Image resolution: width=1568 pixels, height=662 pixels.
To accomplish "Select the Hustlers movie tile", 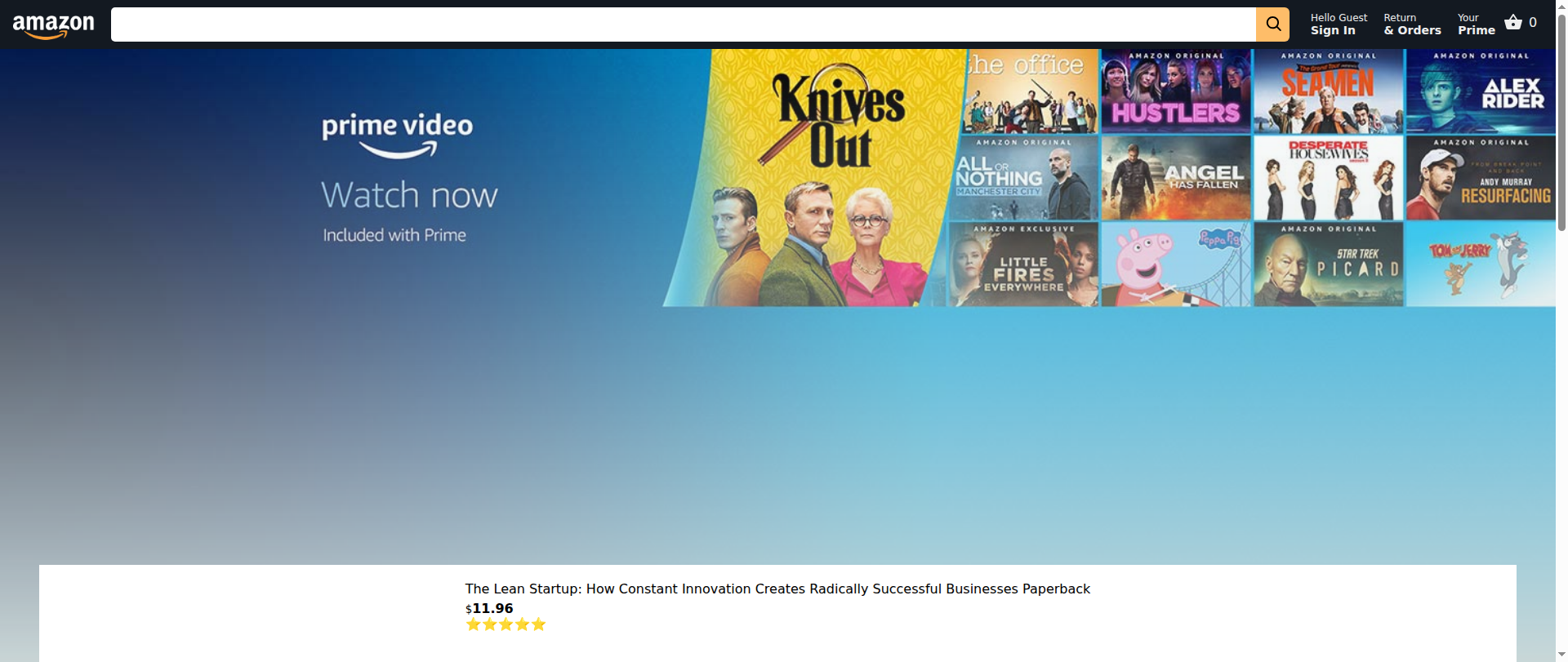I will (x=1176, y=91).
